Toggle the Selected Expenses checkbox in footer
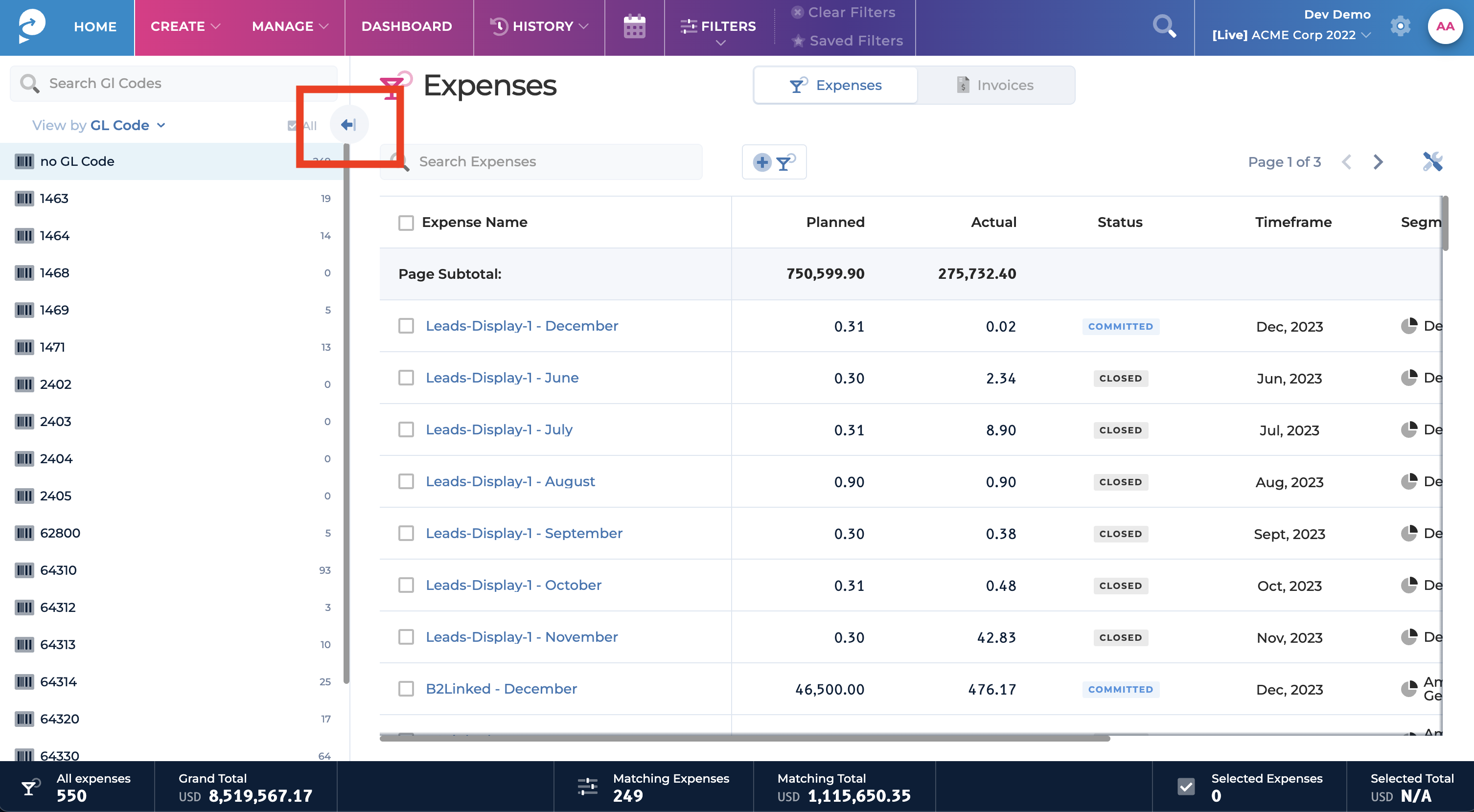 pyautogui.click(x=1186, y=787)
